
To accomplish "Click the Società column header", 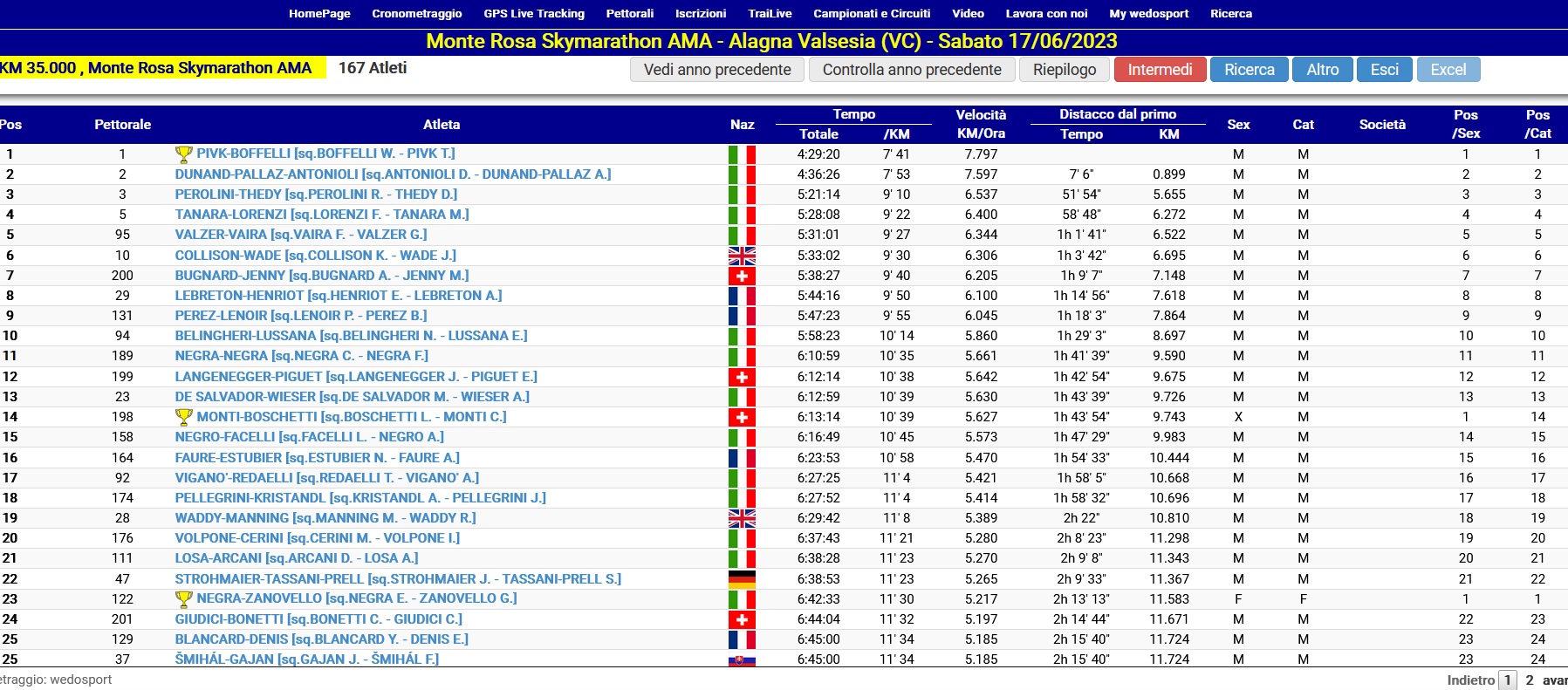I will pyautogui.click(x=1382, y=125).
